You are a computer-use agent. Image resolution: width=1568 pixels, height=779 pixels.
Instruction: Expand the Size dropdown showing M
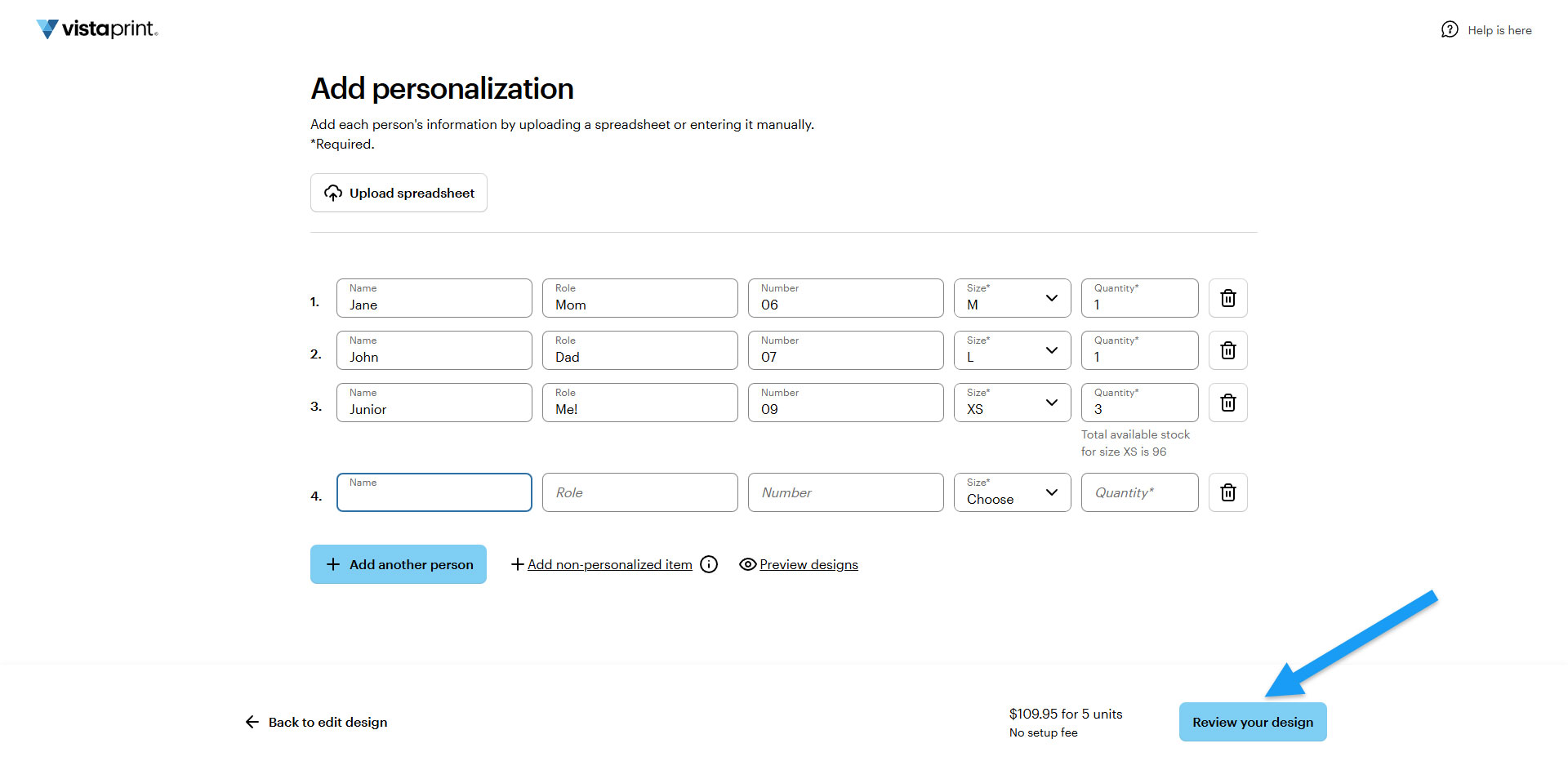point(1012,298)
